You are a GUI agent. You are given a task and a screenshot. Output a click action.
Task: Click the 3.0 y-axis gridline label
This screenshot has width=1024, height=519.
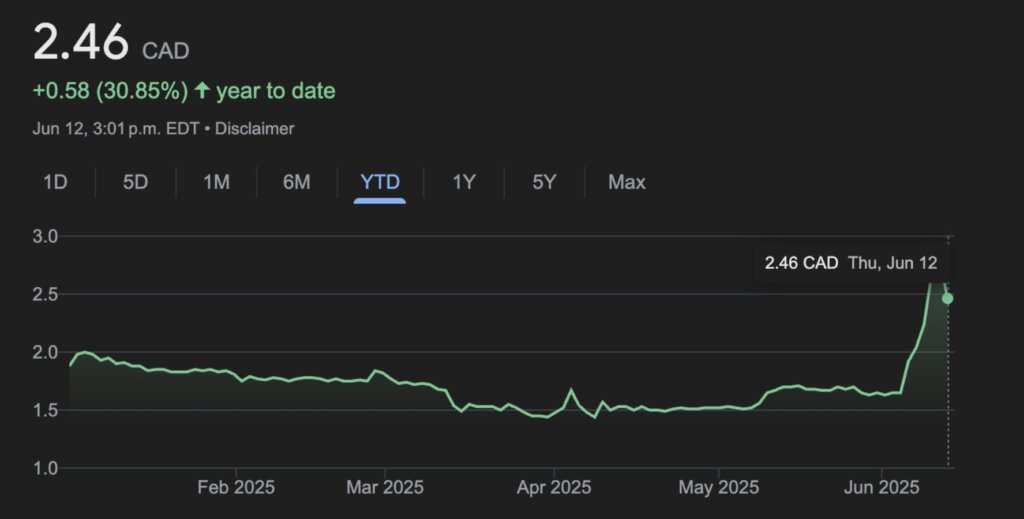pyautogui.click(x=45, y=236)
